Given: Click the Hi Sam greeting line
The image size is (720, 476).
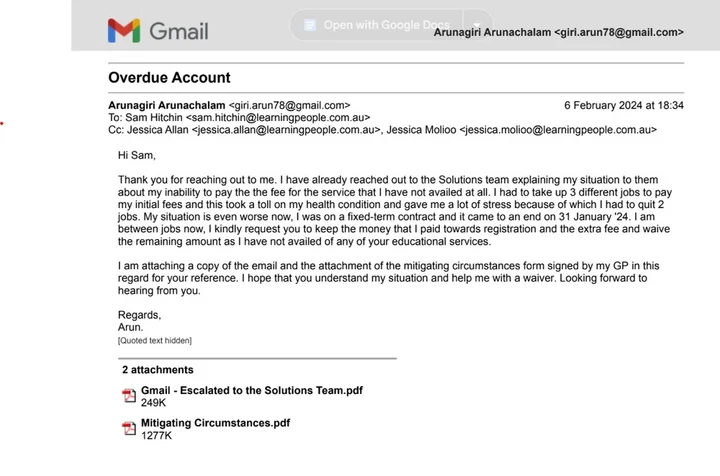Looking at the screenshot, I should 137,155.
